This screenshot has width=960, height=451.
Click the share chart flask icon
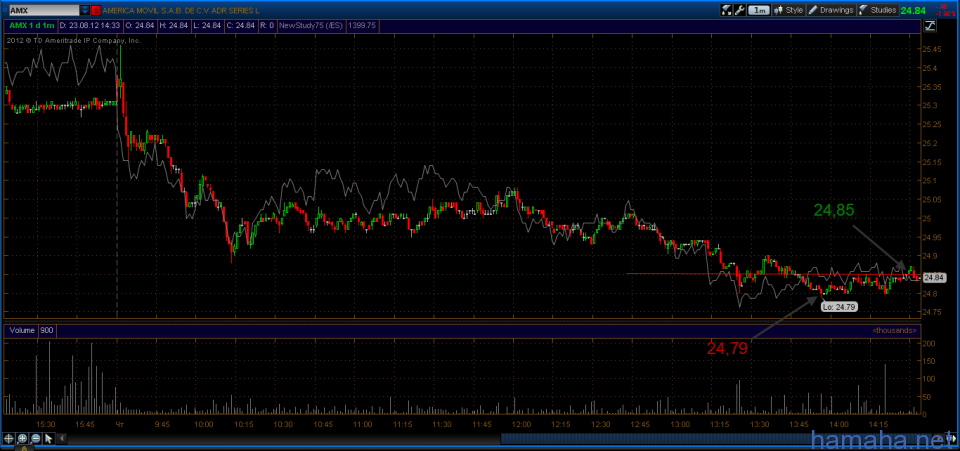pos(727,9)
